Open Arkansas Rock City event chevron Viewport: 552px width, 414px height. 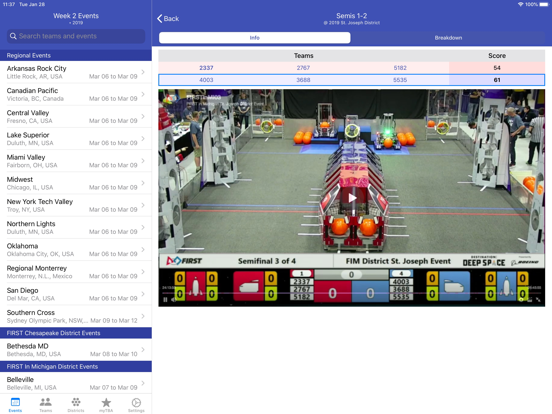tap(143, 72)
